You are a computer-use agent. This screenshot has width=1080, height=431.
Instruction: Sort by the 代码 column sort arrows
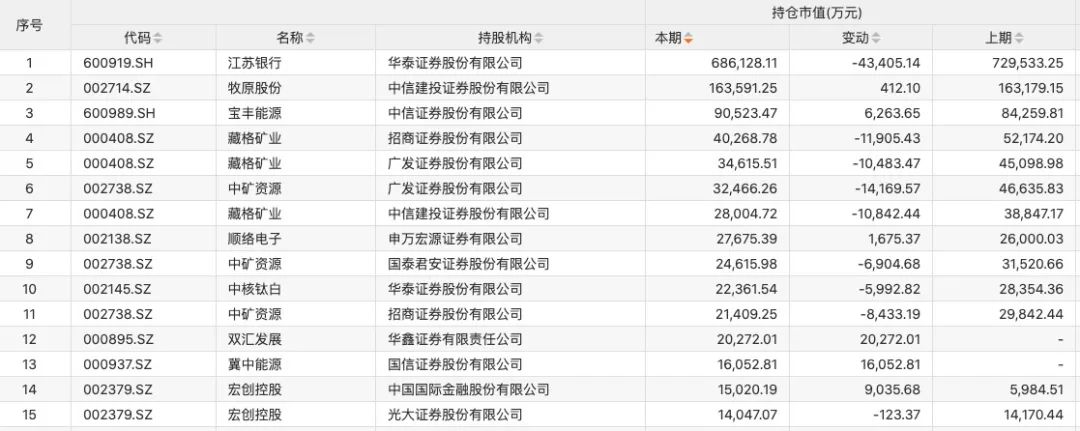tap(158, 39)
